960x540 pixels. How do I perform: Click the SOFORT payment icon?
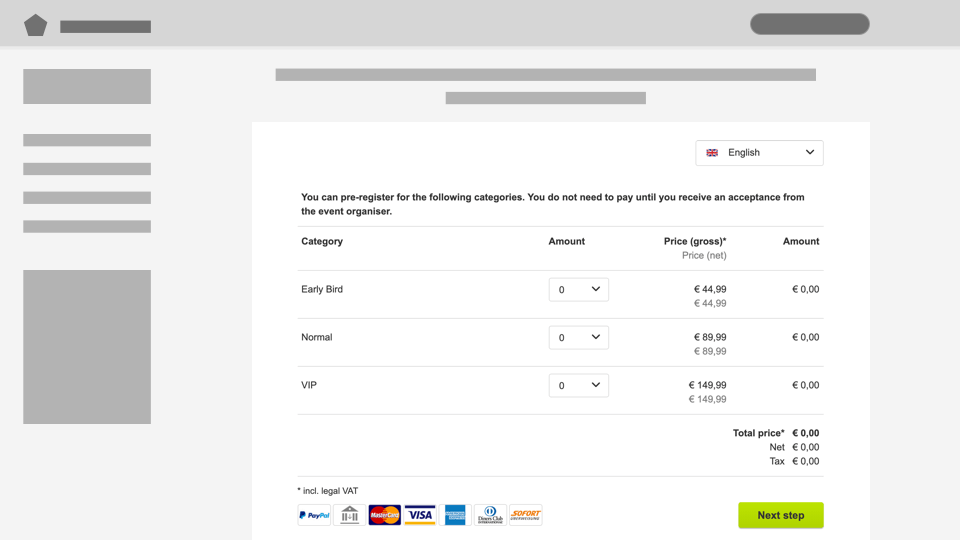tap(525, 516)
